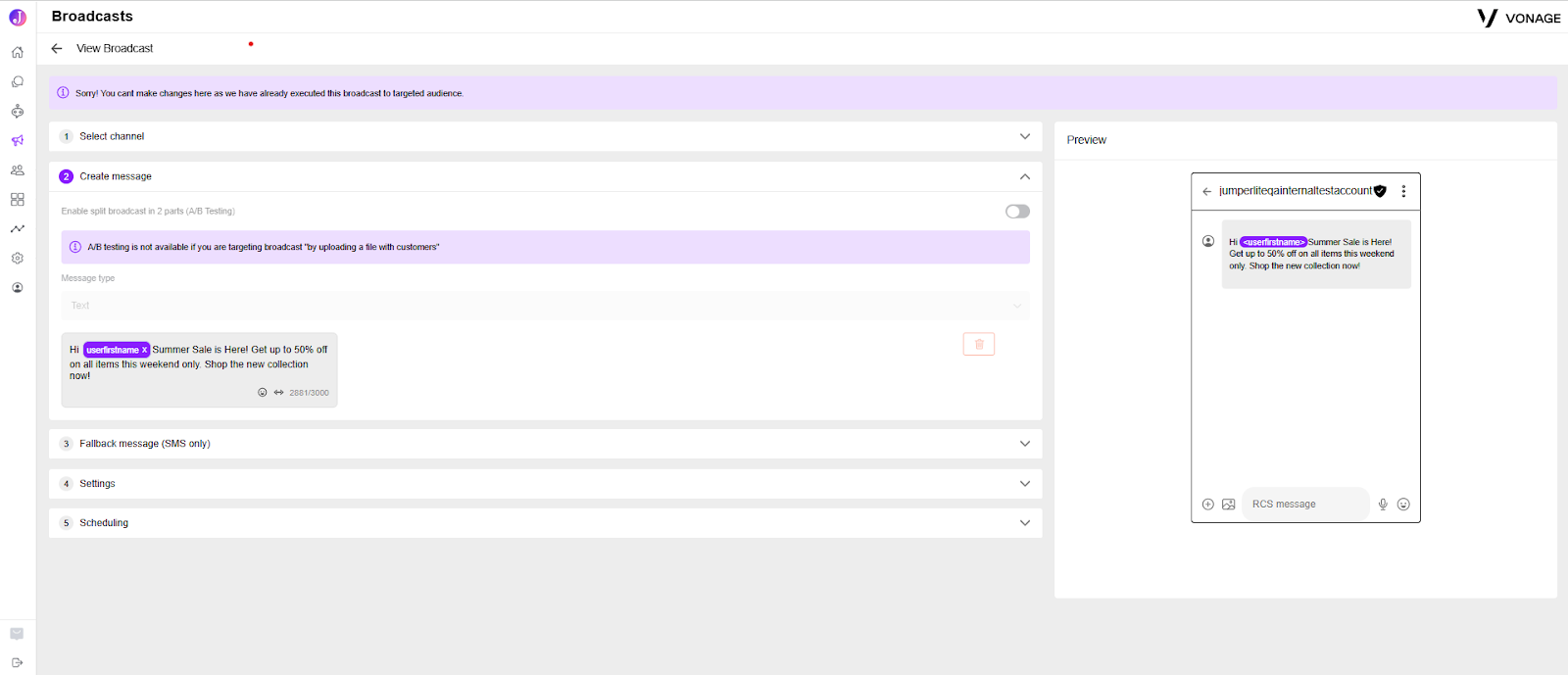The width and height of the screenshot is (1568, 675).
Task: Click the three-dot menu in the preview header
Action: point(1403,191)
